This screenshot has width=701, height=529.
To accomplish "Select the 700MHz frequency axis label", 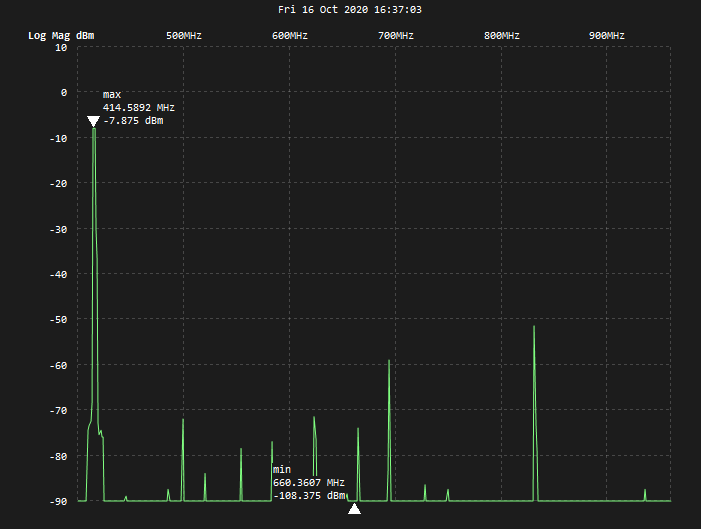I will (396, 36).
